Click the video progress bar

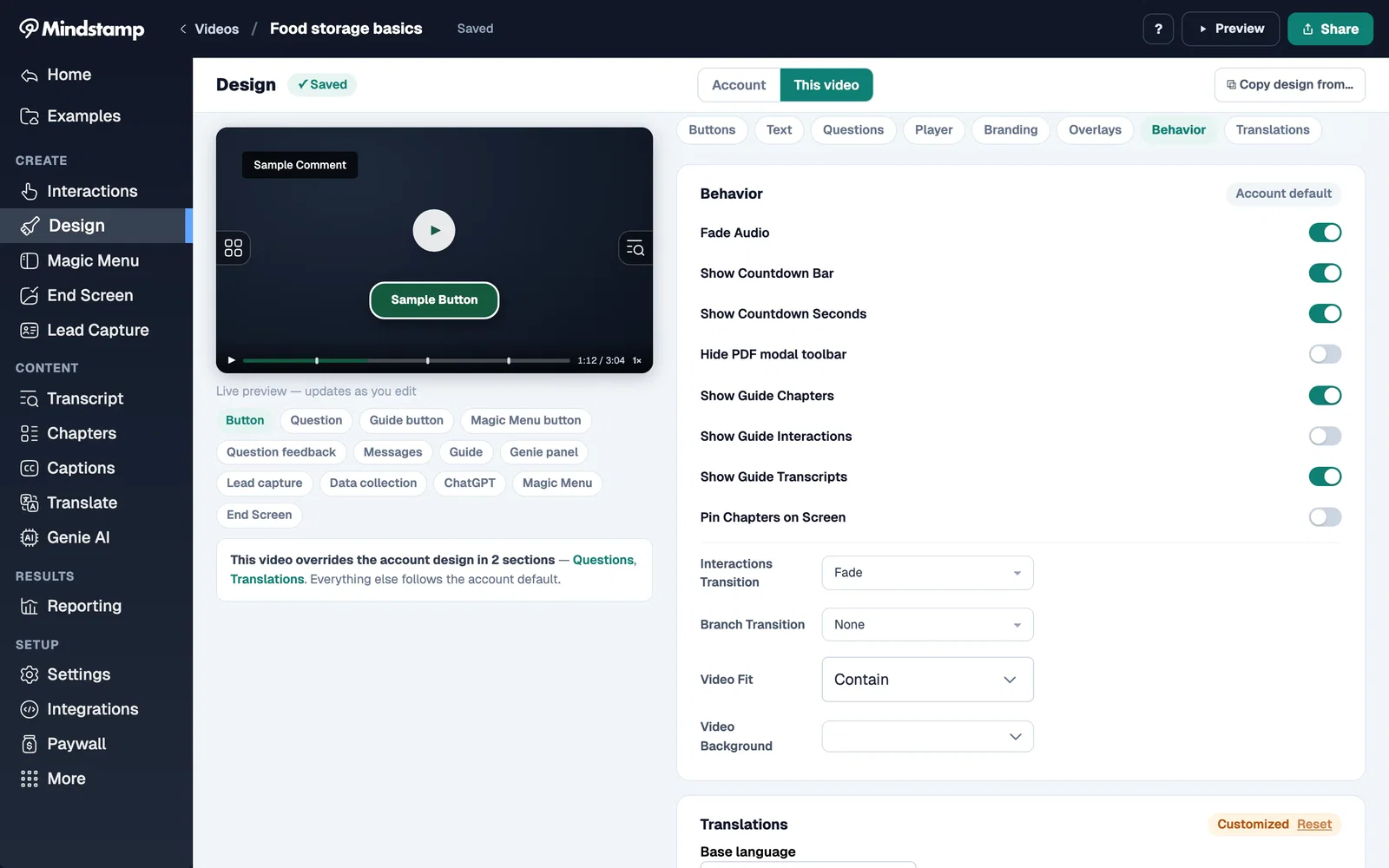[406, 360]
